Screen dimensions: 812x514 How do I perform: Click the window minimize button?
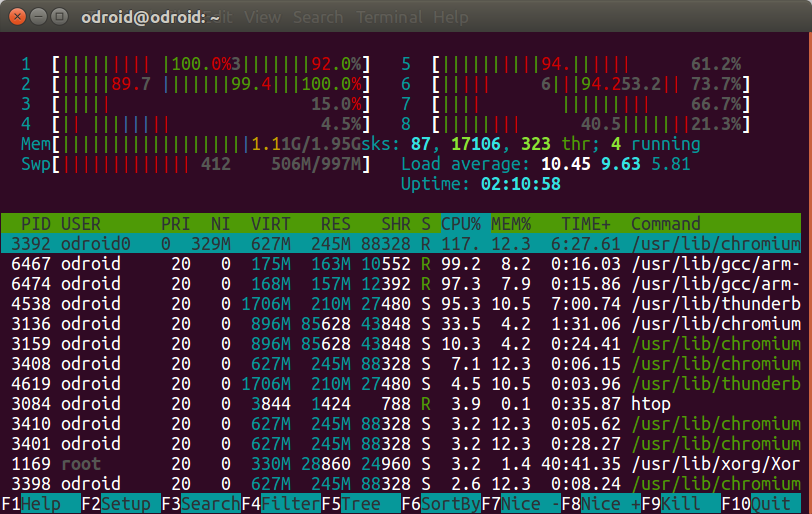pos(38,17)
